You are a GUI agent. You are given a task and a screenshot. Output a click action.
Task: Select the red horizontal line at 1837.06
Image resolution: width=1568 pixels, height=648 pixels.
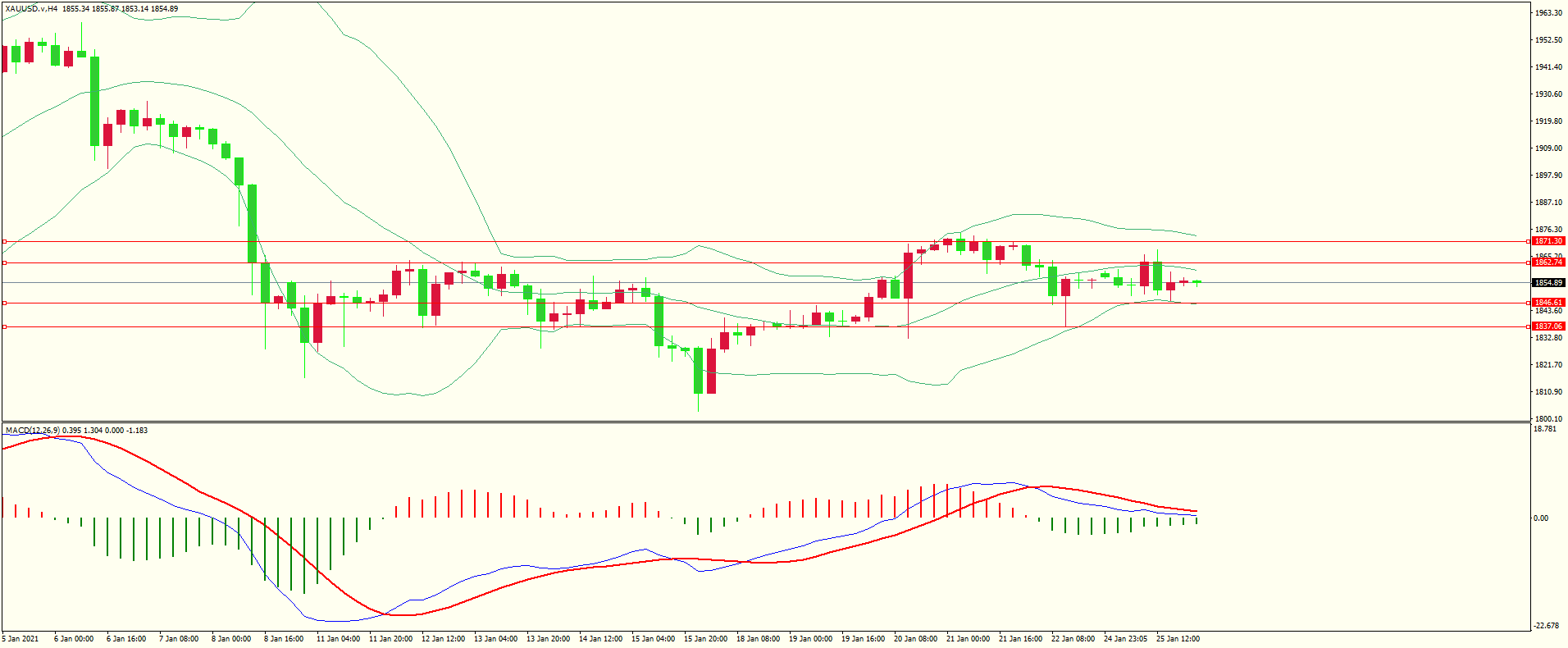pos(766,326)
